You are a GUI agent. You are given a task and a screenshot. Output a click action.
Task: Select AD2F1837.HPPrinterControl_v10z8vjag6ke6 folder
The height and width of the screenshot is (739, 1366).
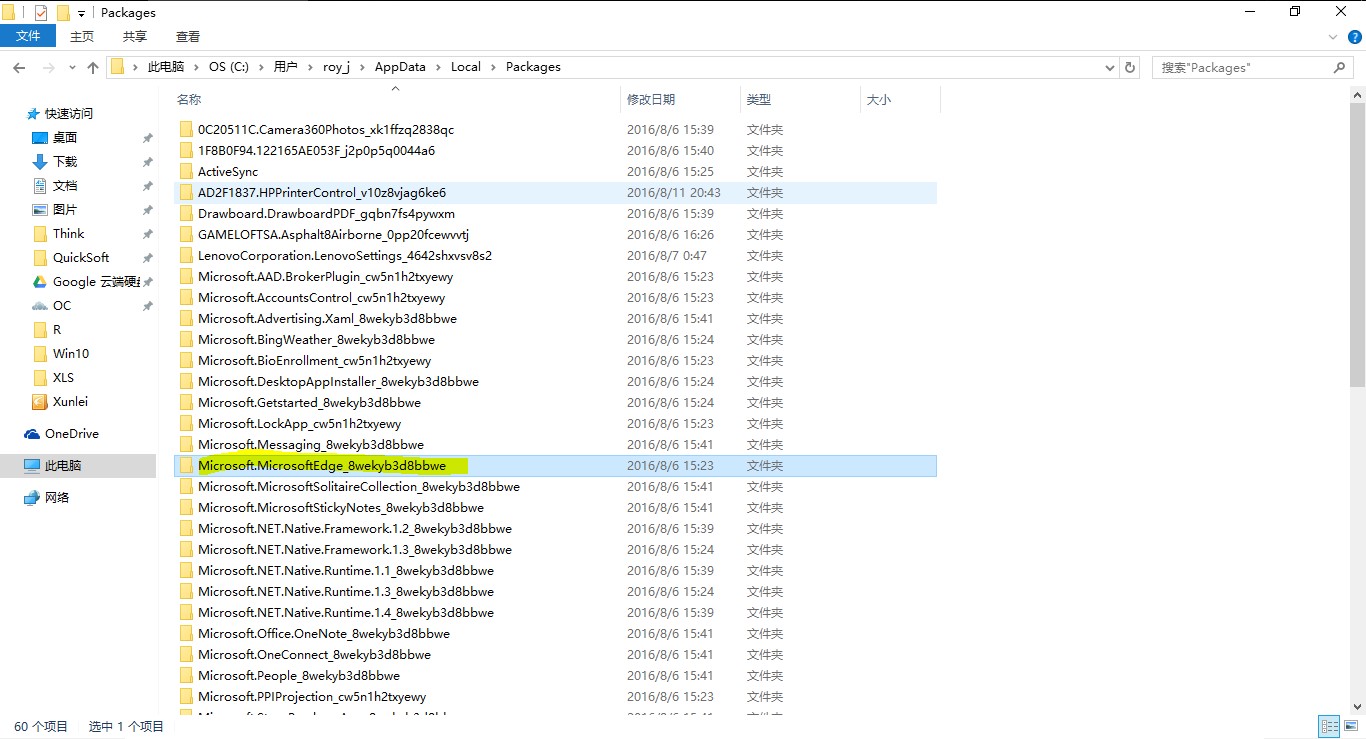coord(556,192)
